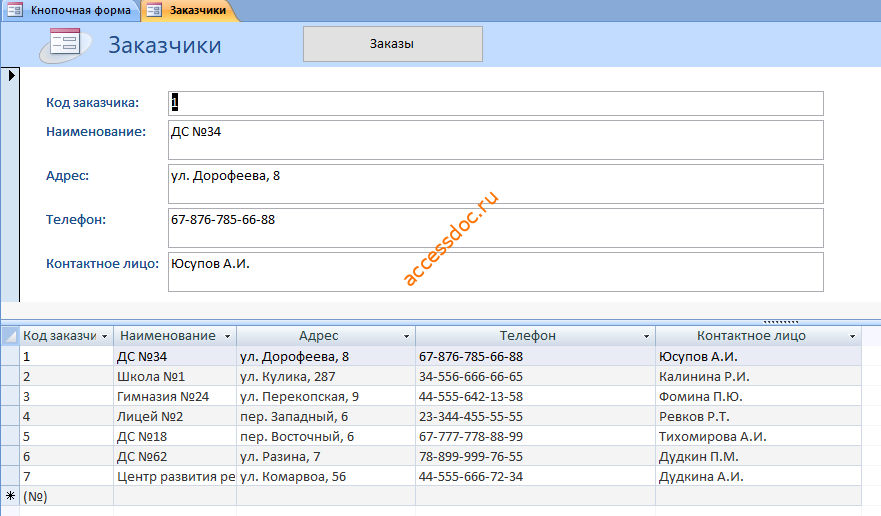Click the record selector arrow of form
Image resolution: width=881 pixels, height=516 pixels.
coord(11,75)
